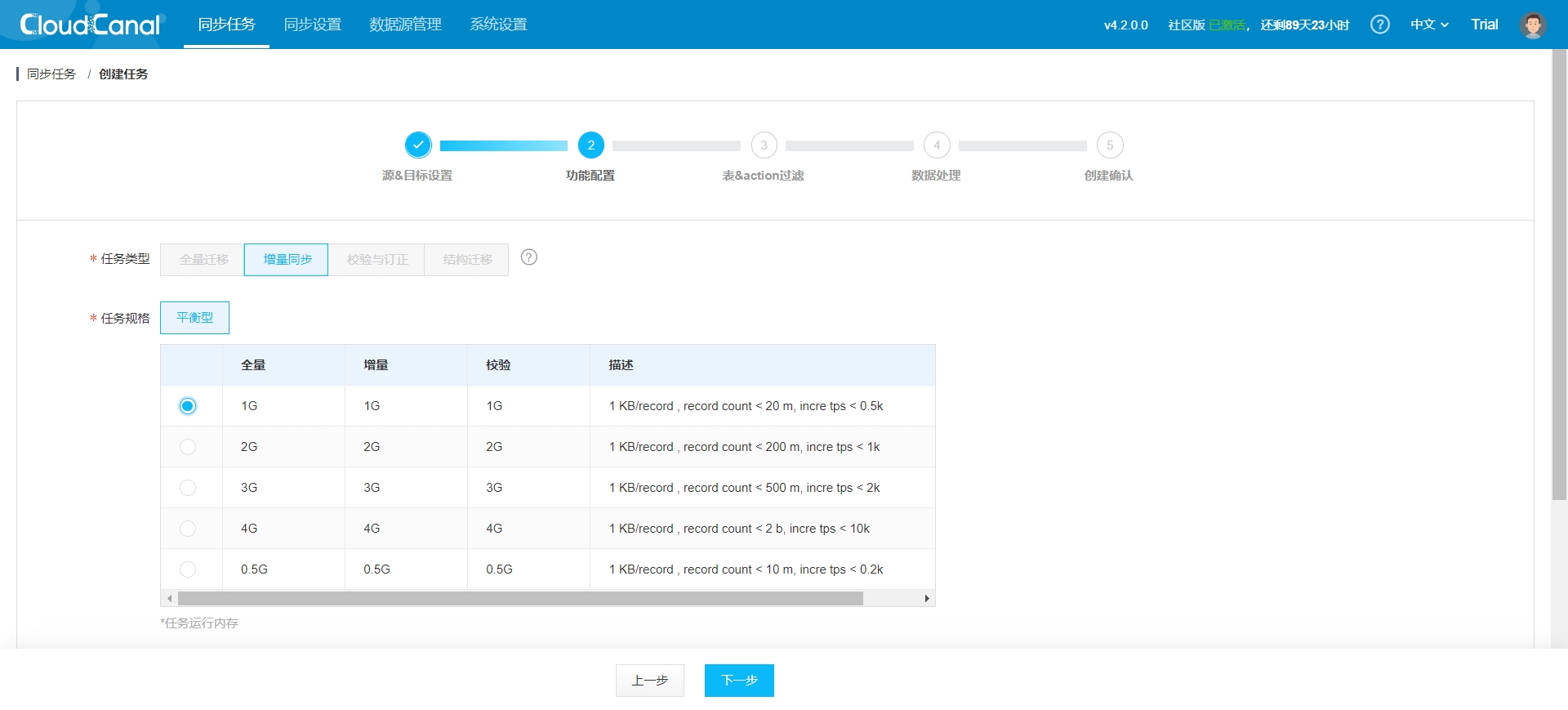1568x710 pixels.
Task: Click the step 4 circle indicator
Action: tap(937, 145)
